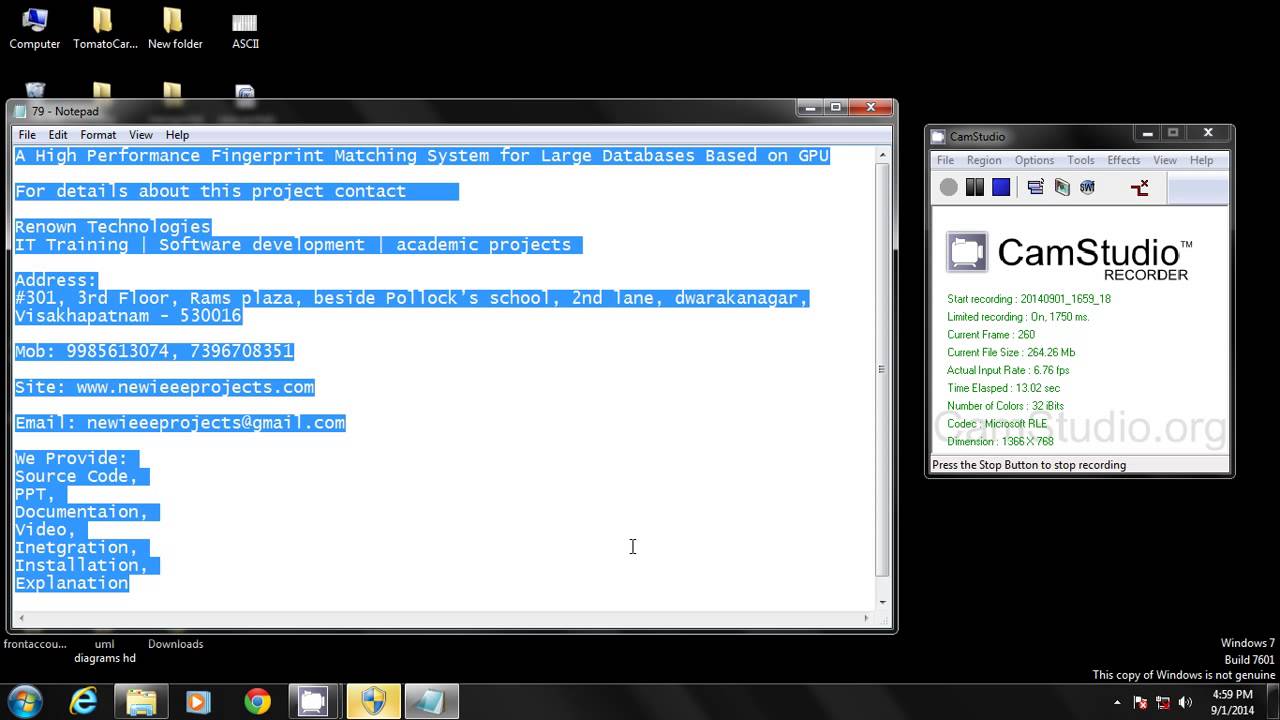Open the volume speaker tray icon
Image resolution: width=1280 pixels, height=720 pixels.
pos(1186,702)
